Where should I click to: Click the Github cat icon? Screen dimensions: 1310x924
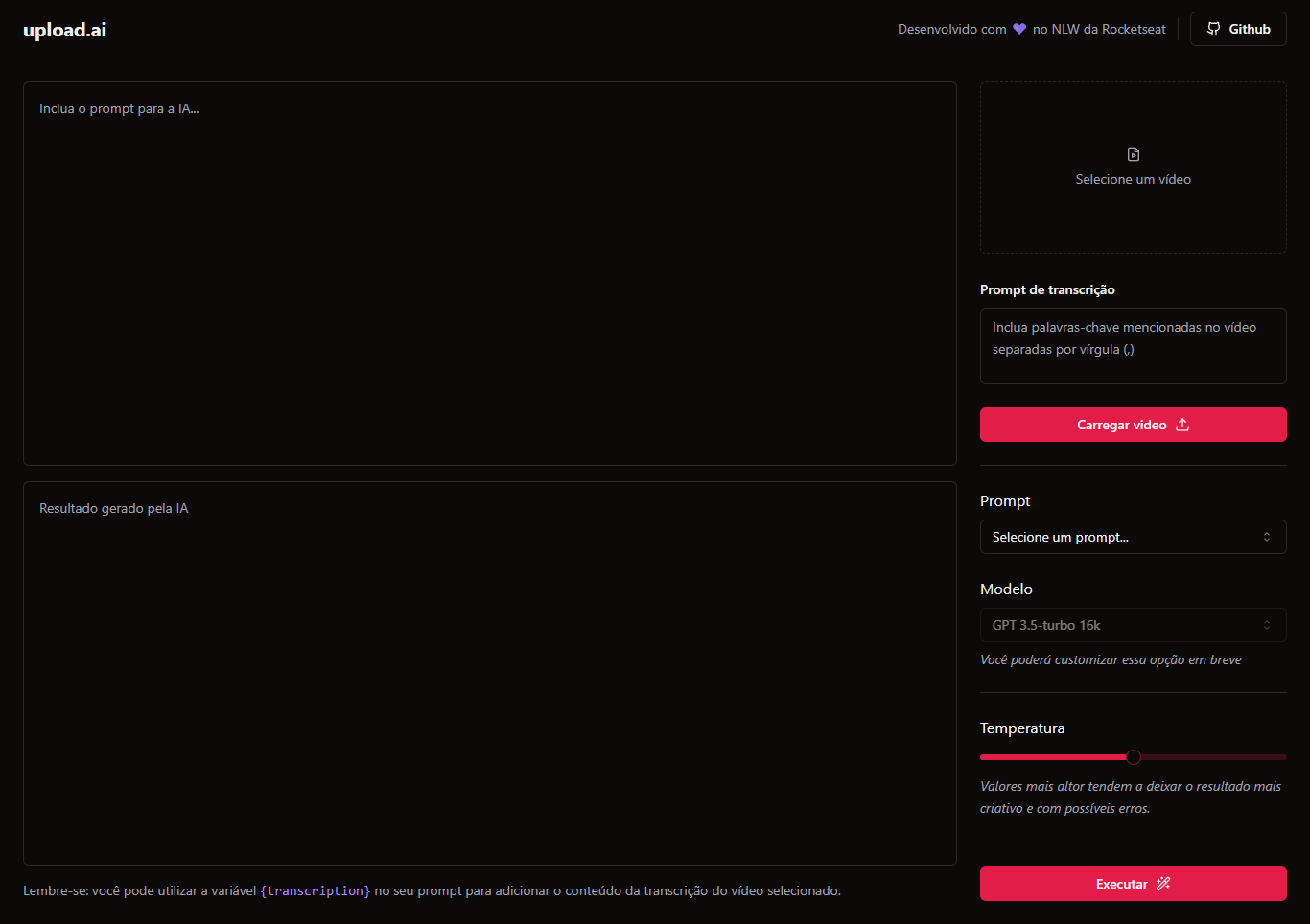pyautogui.click(x=1214, y=29)
